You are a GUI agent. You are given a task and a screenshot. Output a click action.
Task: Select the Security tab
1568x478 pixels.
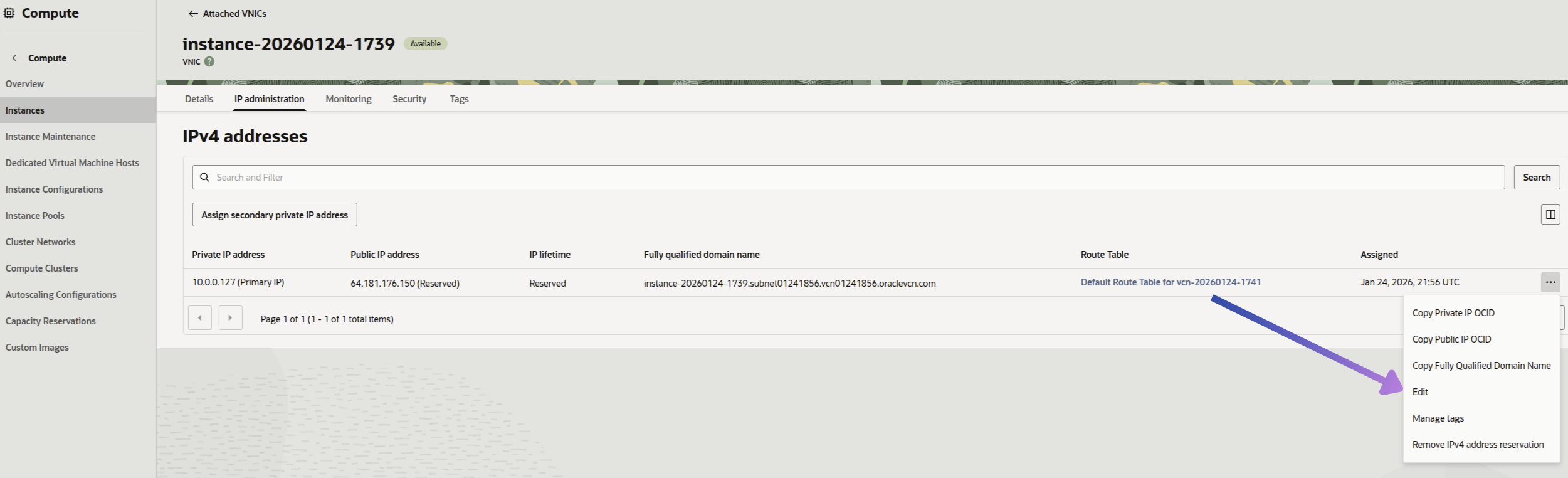coord(409,99)
